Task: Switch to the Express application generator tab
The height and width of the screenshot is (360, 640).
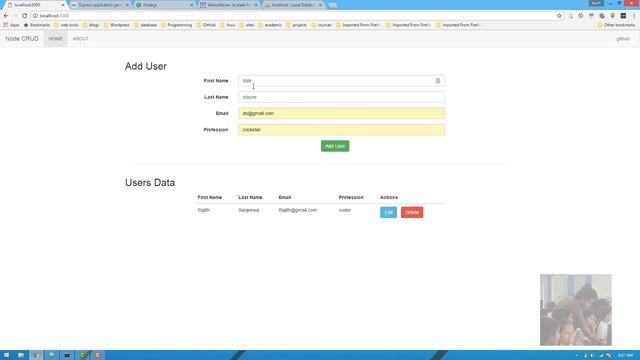Action: pyautogui.click(x=100, y=5)
